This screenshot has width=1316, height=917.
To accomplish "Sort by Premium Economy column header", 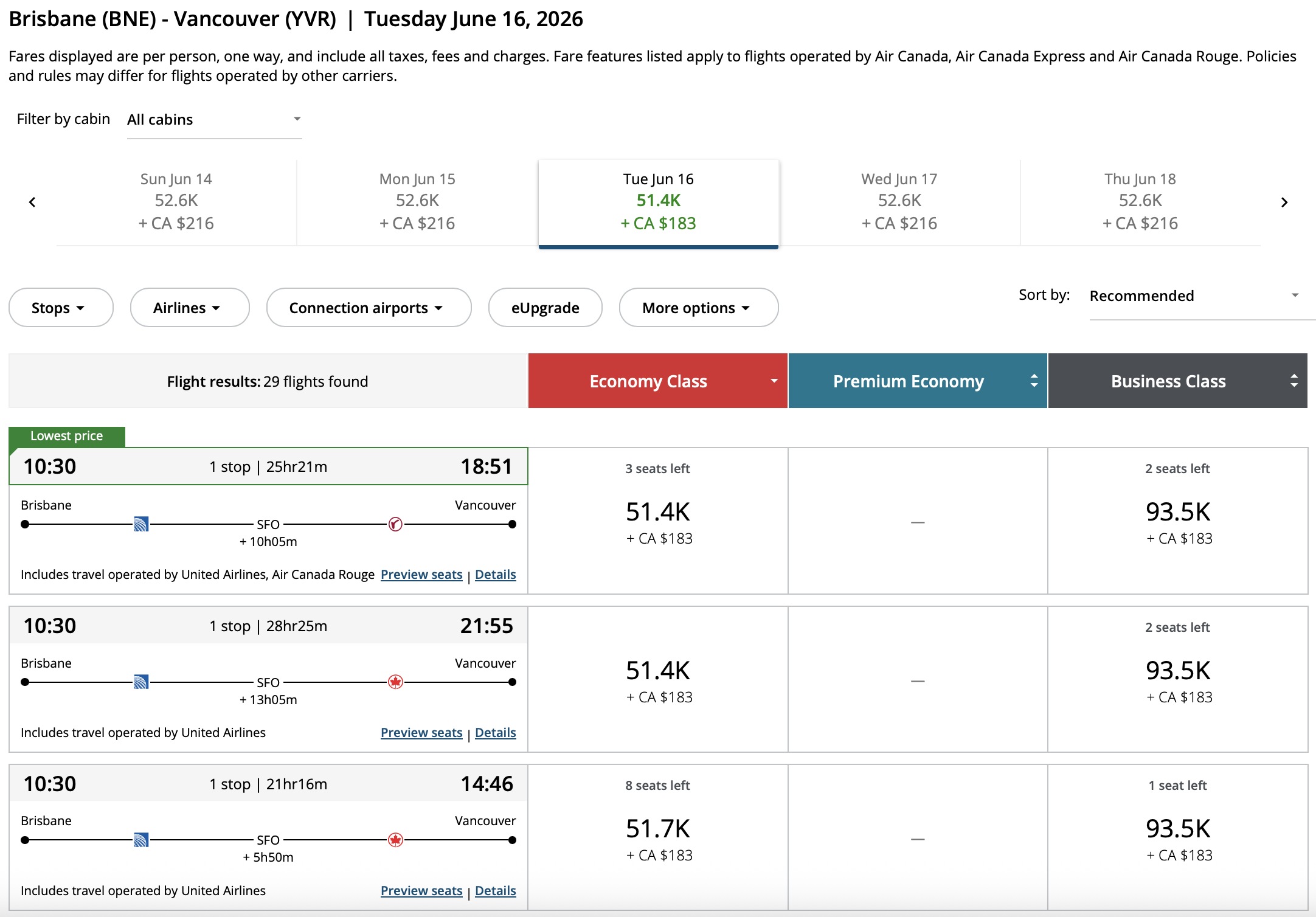I will pyautogui.click(x=918, y=381).
